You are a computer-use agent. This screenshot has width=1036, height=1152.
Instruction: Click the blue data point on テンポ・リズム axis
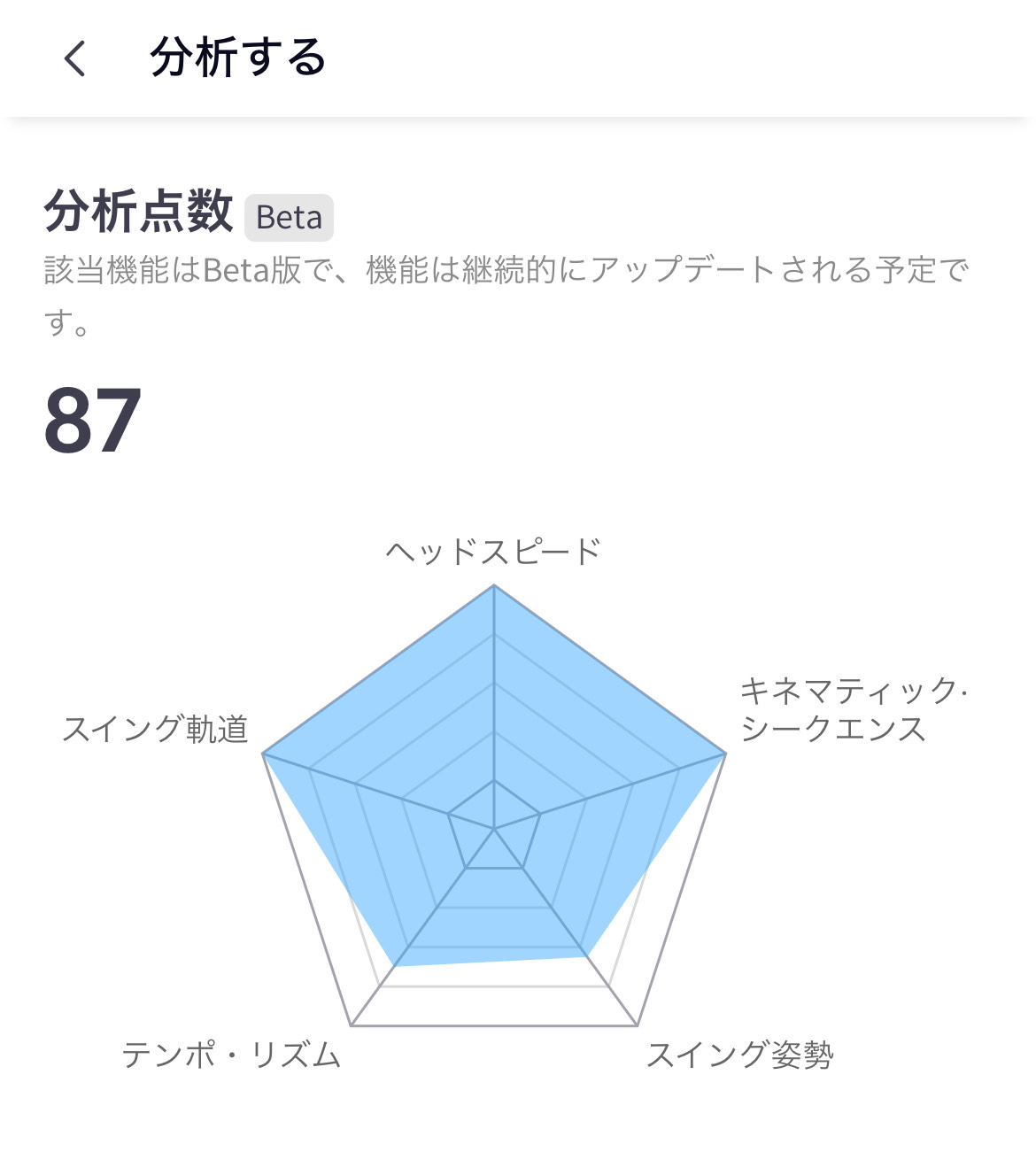click(x=395, y=966)
